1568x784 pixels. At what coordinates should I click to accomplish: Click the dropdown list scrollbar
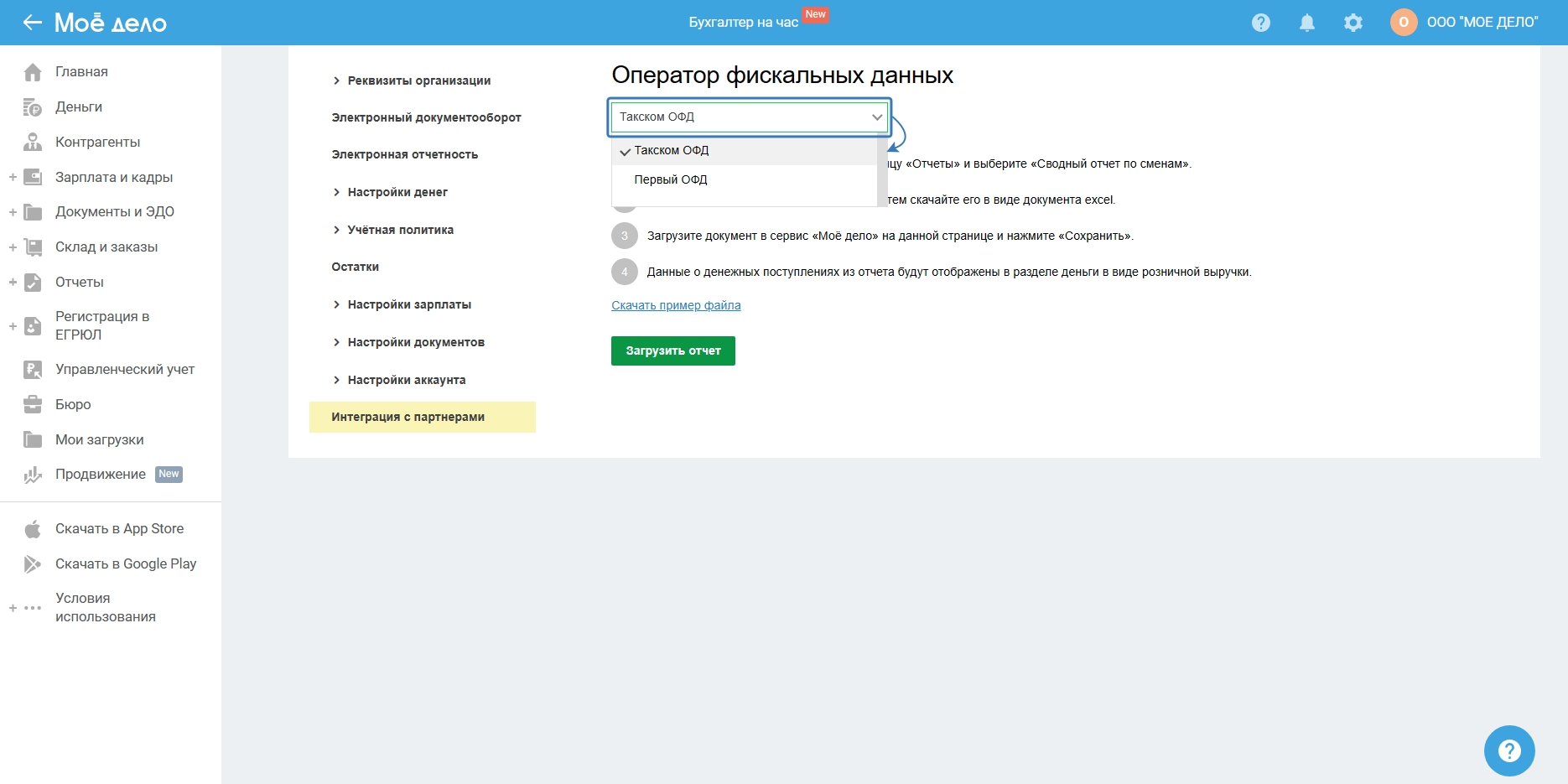point(882,171)
